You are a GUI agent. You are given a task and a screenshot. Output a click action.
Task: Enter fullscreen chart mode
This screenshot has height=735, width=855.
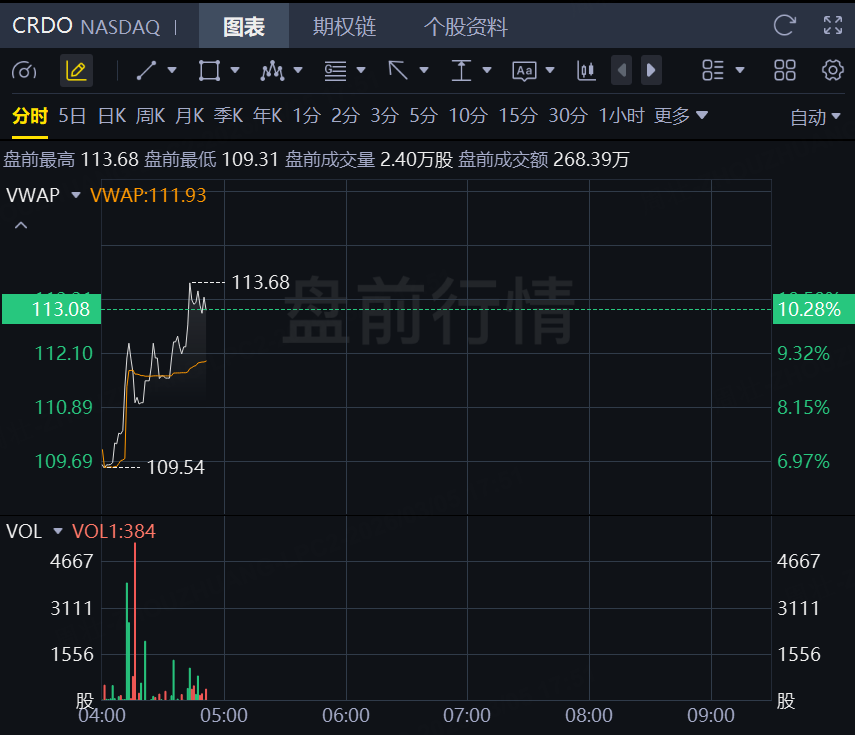coord(833,25)
